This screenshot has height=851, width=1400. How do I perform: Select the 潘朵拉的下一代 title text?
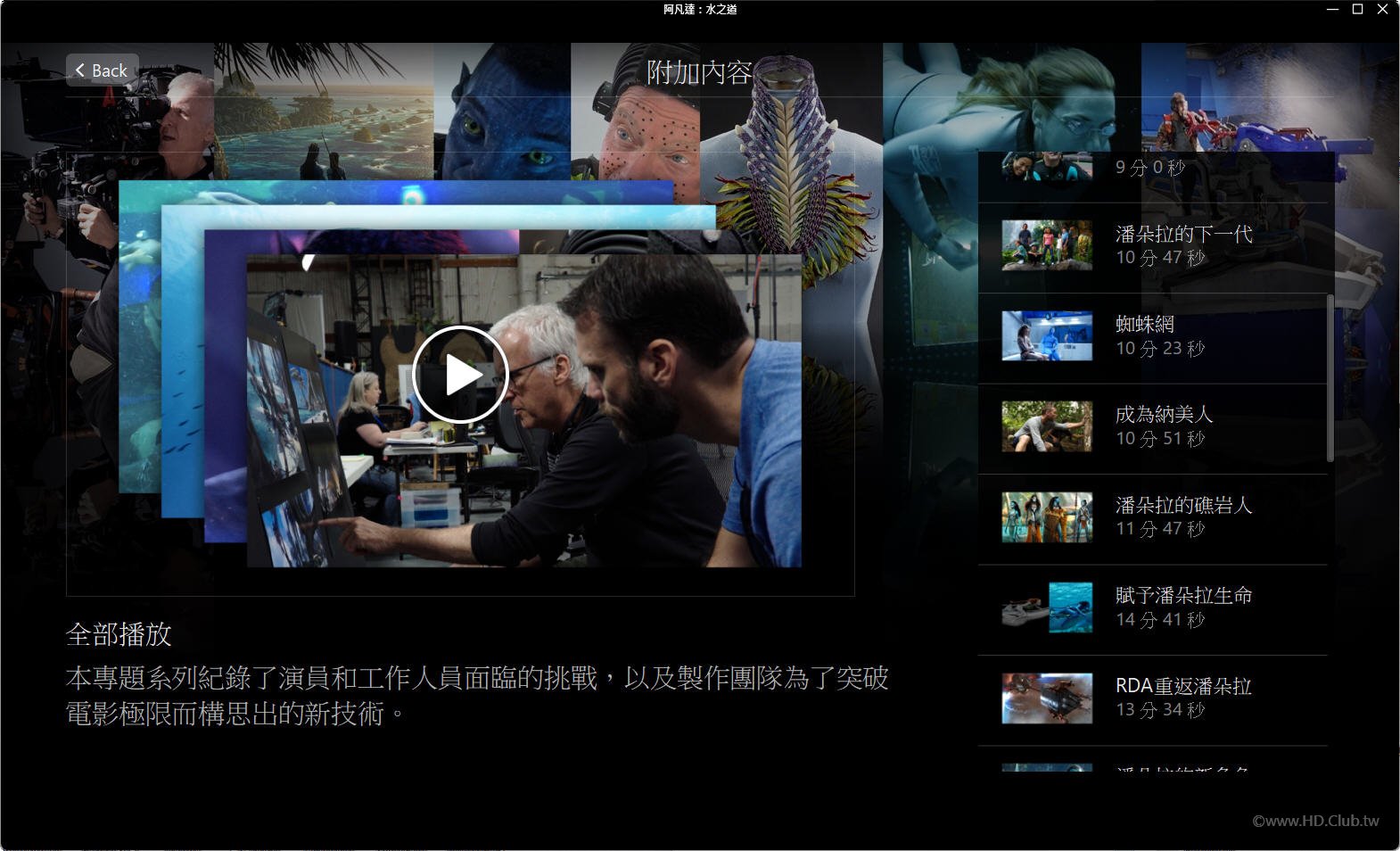[1183, 234]
